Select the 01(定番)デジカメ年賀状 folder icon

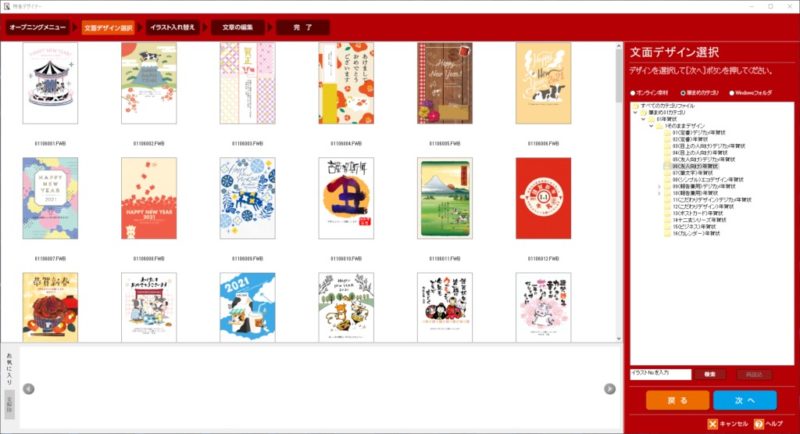667,133
